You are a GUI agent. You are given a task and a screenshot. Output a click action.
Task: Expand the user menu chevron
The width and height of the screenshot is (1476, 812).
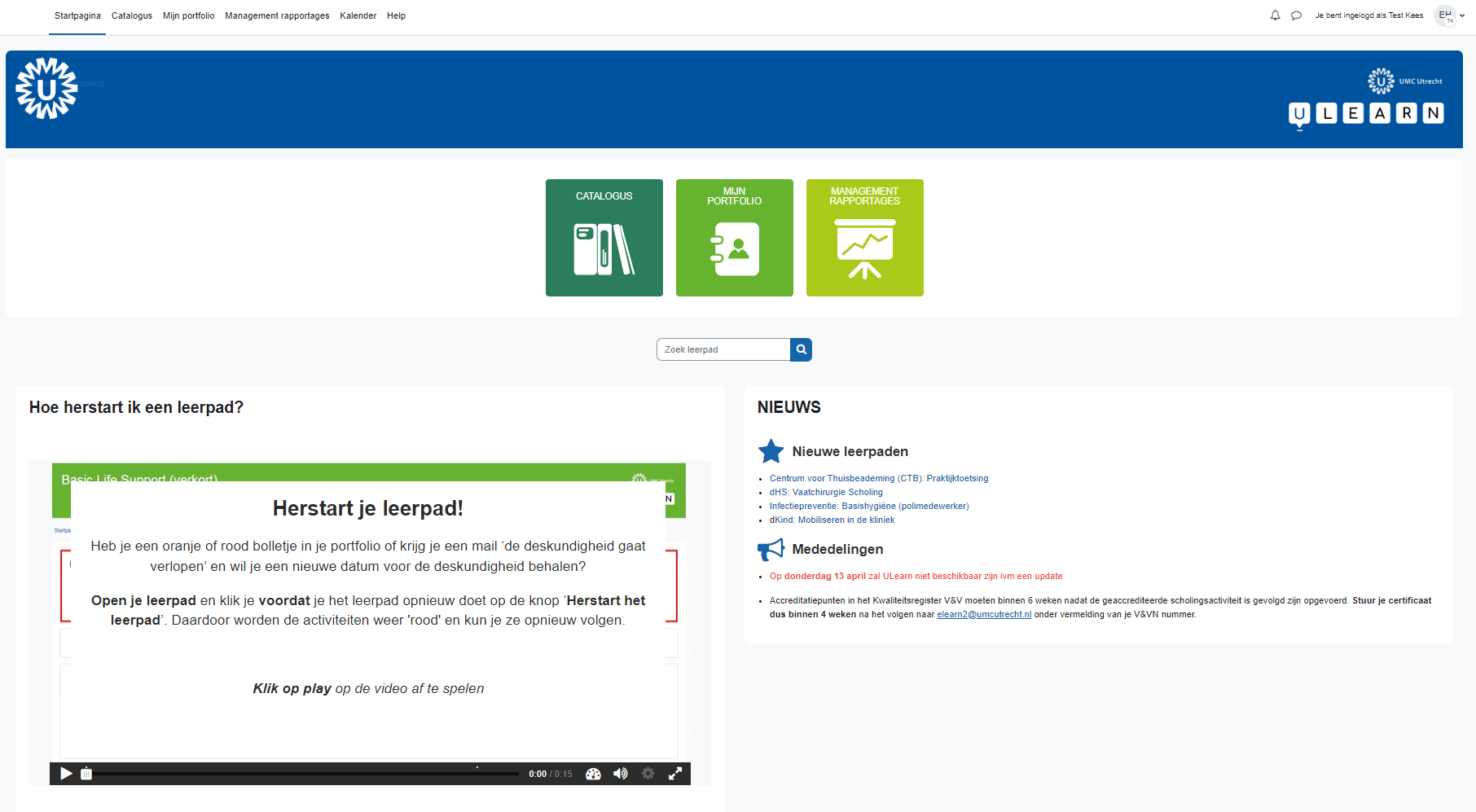pyautogui.click(x=1462, y=15)
